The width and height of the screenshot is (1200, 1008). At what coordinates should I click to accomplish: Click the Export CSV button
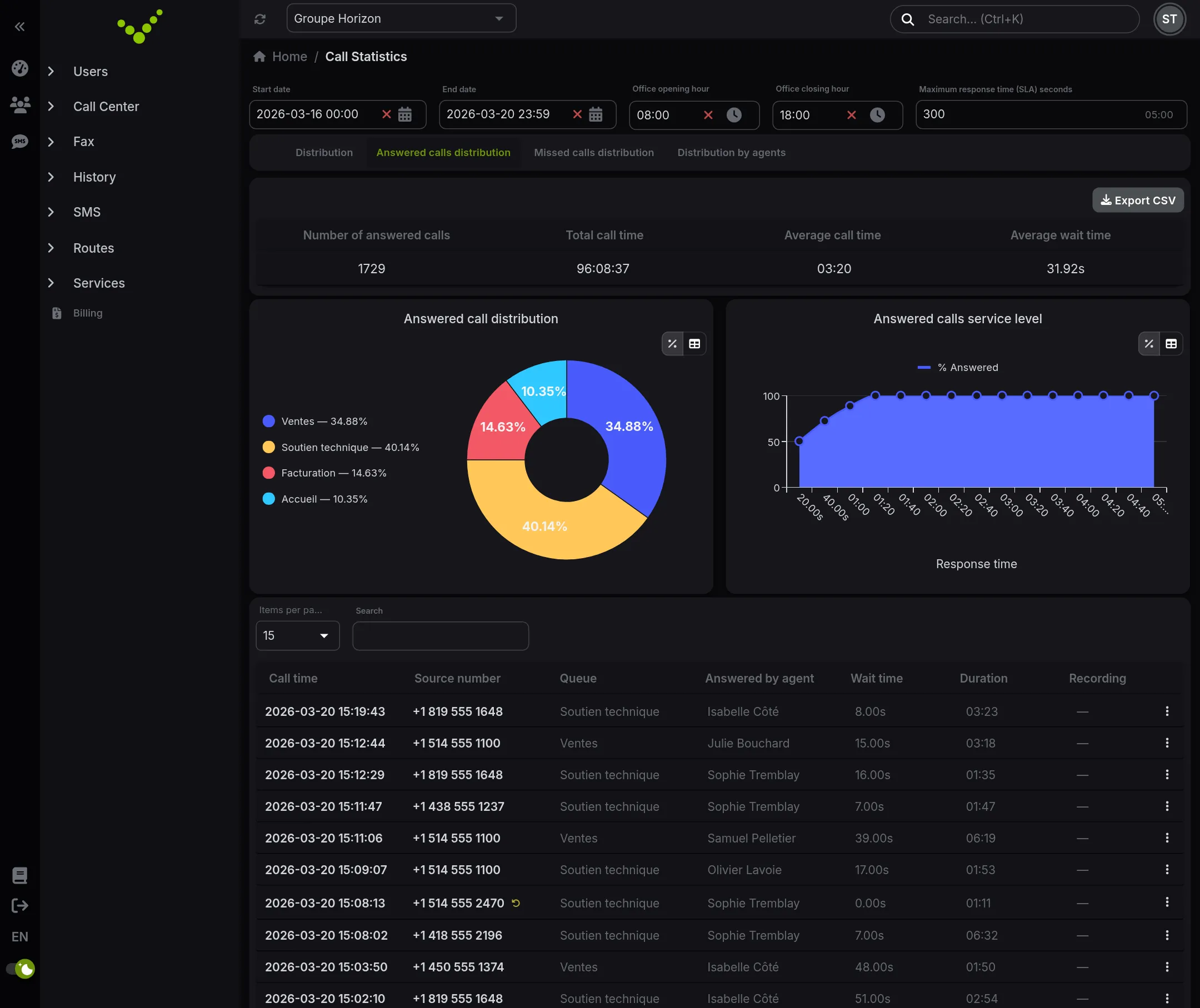click(1138, 200)
